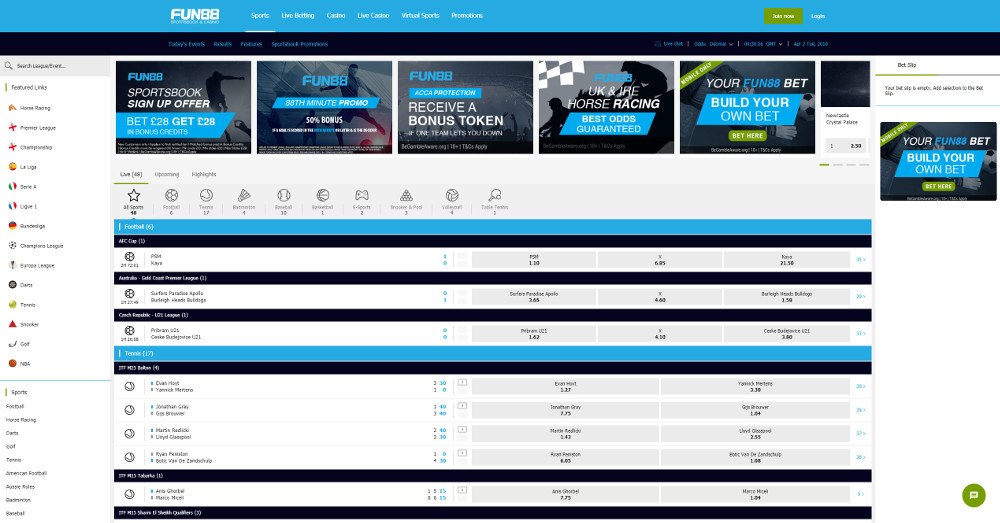The width and height of the screenshot is (1000, 523).
Task: Open Serie A via the Italy flag
Action: 12,186
